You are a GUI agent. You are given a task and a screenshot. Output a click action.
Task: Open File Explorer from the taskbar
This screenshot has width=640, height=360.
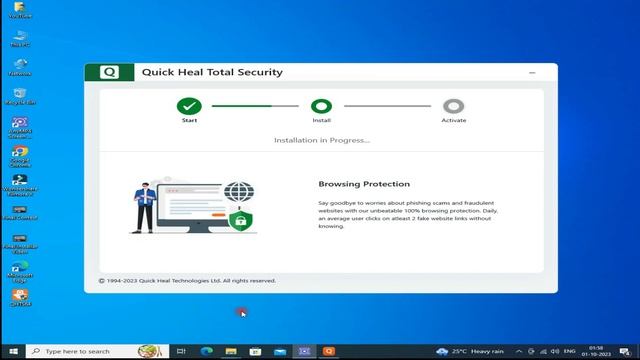click(x=231, y=351)
